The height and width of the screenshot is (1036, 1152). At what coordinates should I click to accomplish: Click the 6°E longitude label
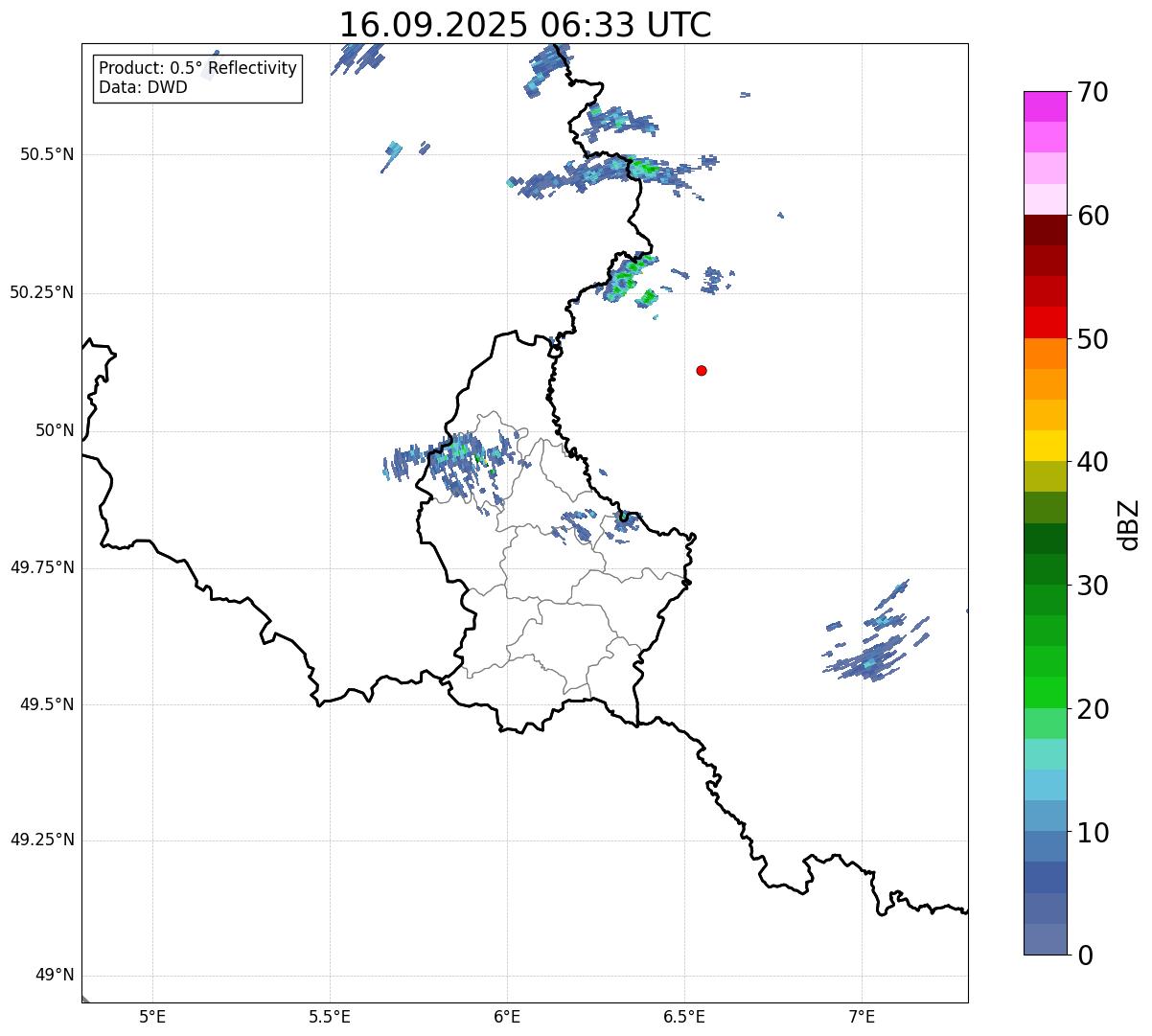coord(507,1017)
